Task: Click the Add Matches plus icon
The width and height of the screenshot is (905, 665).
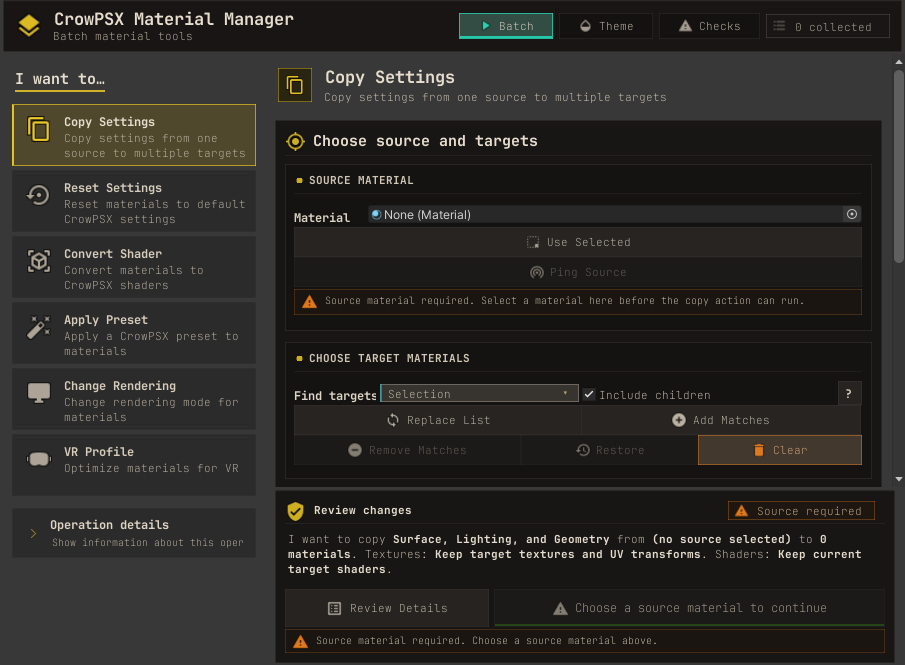Action: pyautogui.click(x=679, y=420)
